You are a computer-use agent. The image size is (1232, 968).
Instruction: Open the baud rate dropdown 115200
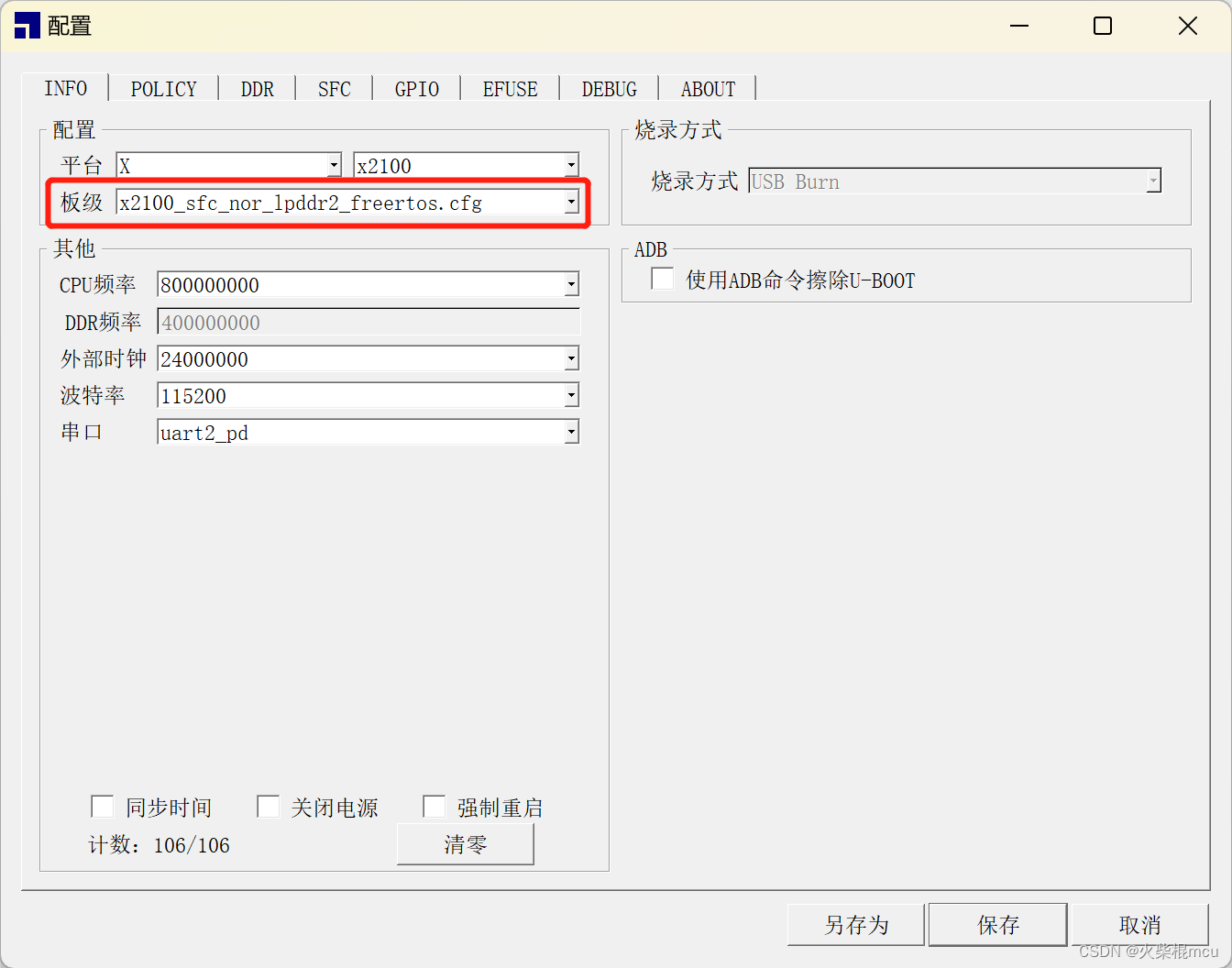[368, 396]
